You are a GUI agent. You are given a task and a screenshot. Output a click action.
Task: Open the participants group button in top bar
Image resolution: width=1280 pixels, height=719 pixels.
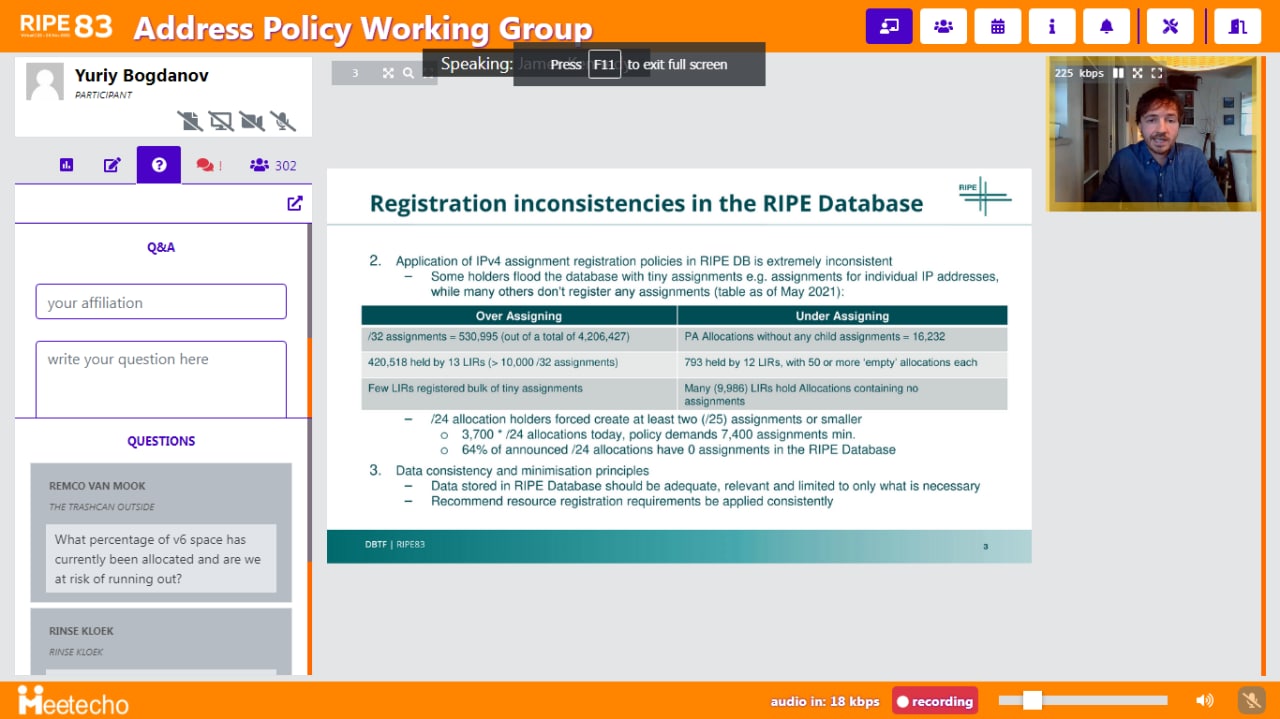[943, 26]
